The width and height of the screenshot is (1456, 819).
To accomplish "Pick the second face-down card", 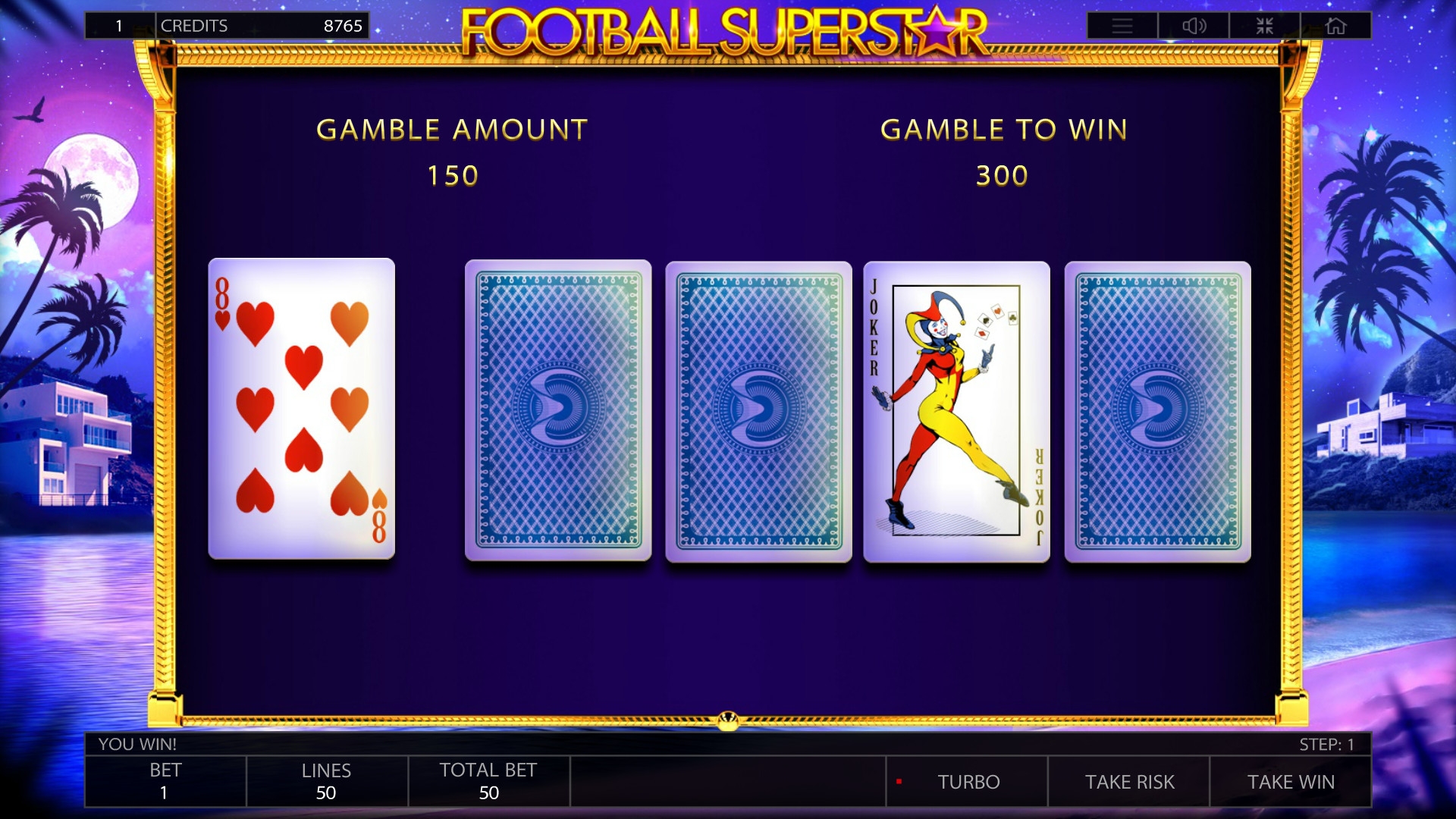I will coord(759,411).
